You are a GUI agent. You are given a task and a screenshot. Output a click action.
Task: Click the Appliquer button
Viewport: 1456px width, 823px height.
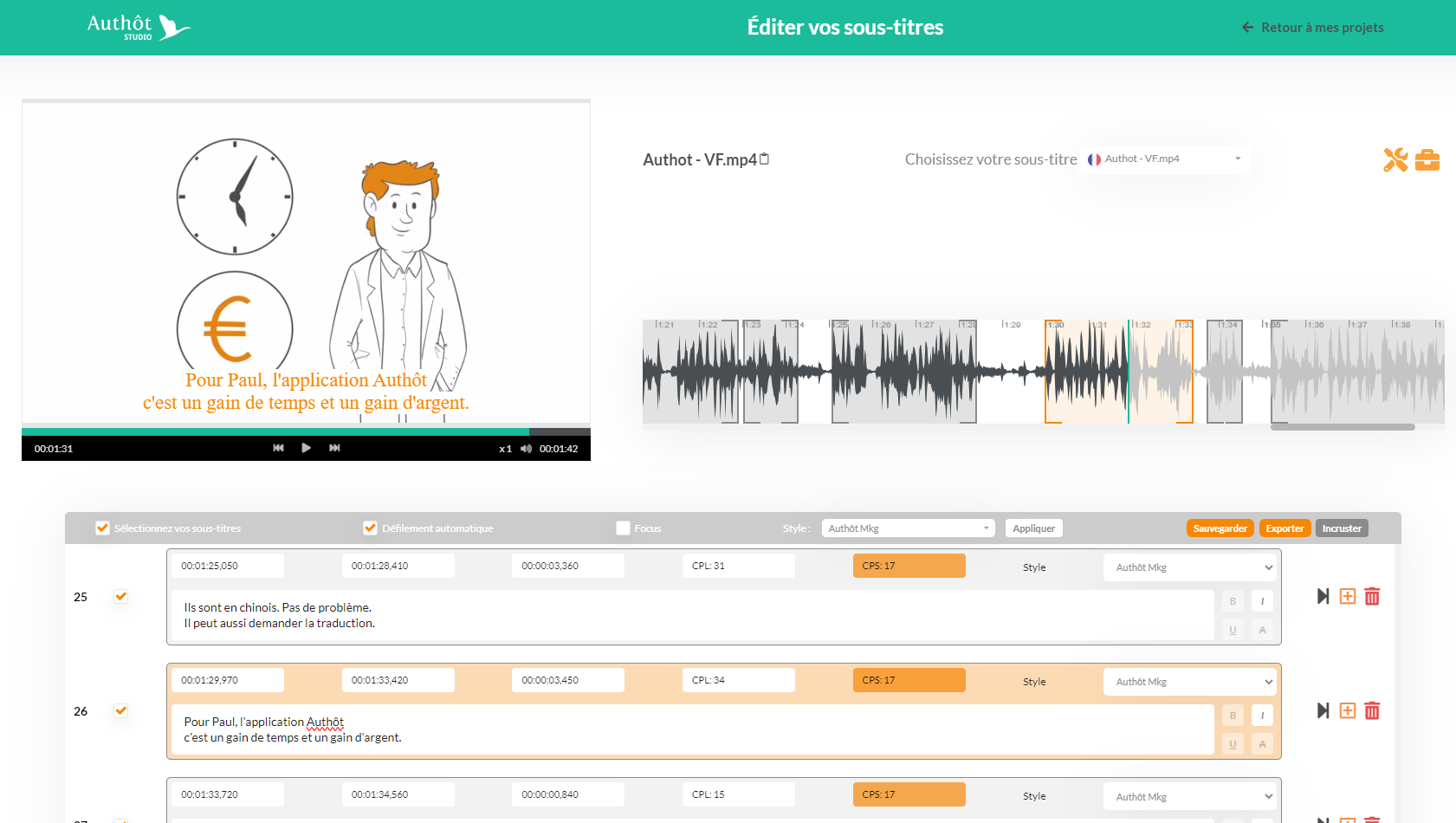[1033, 528]
